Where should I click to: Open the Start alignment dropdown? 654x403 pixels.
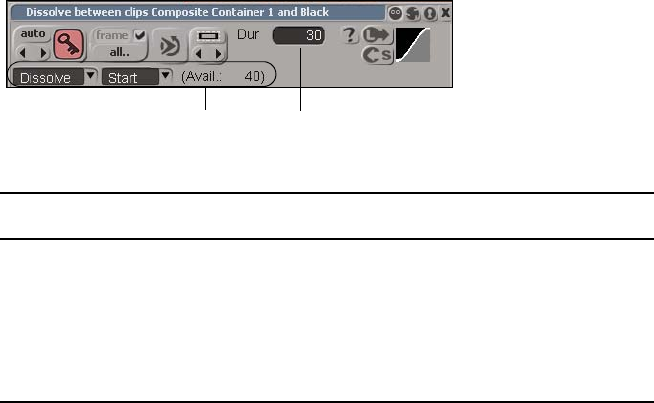(130, 78)
